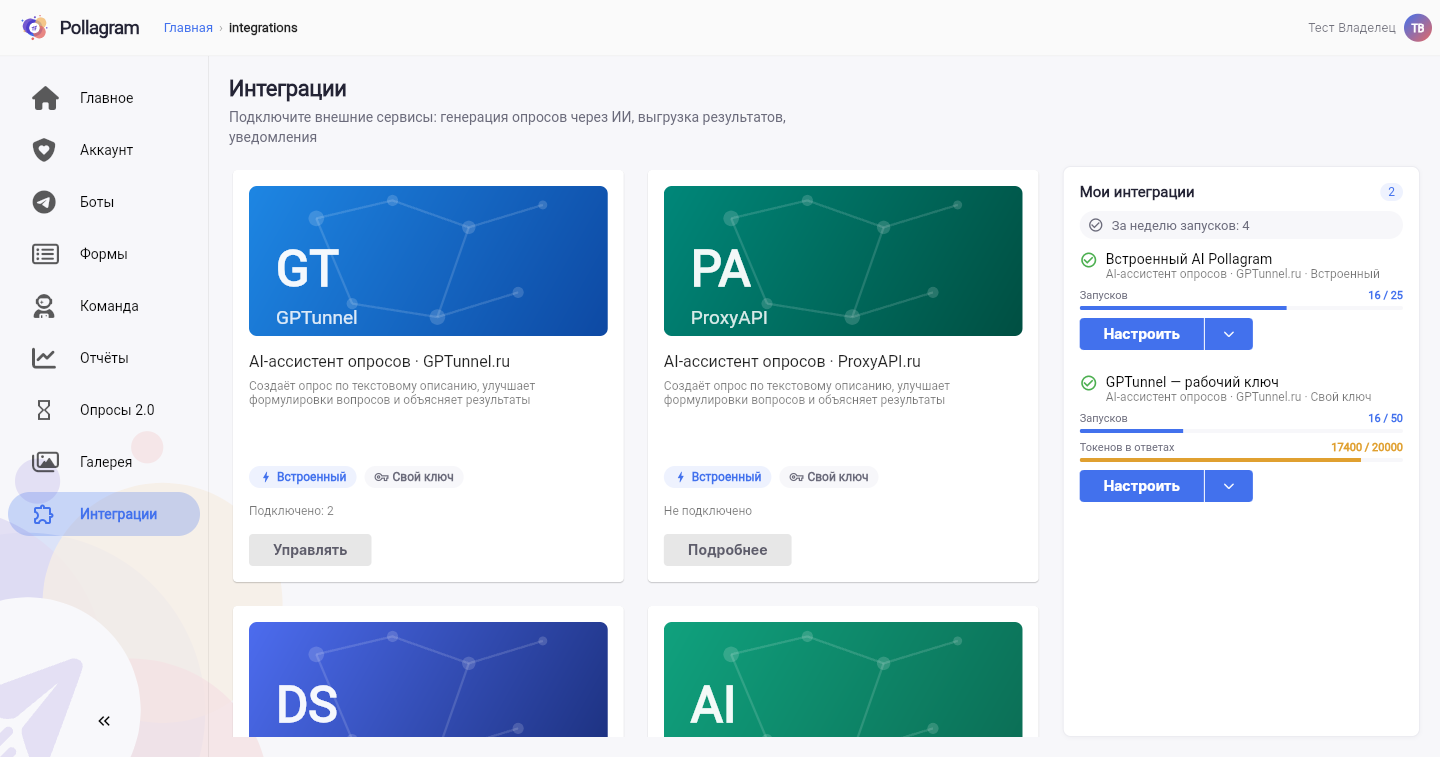
Task: Click the Мои интеграции heading
Action: pos(1137,192)
